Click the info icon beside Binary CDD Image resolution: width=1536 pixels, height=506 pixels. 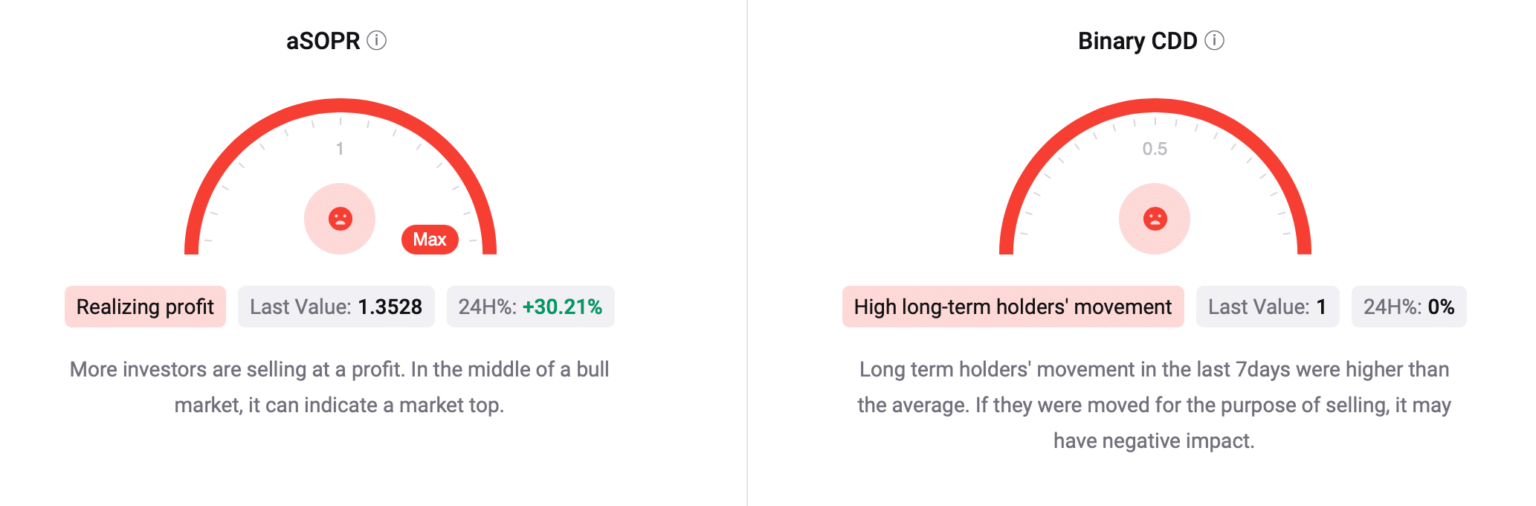point(1215,41)
